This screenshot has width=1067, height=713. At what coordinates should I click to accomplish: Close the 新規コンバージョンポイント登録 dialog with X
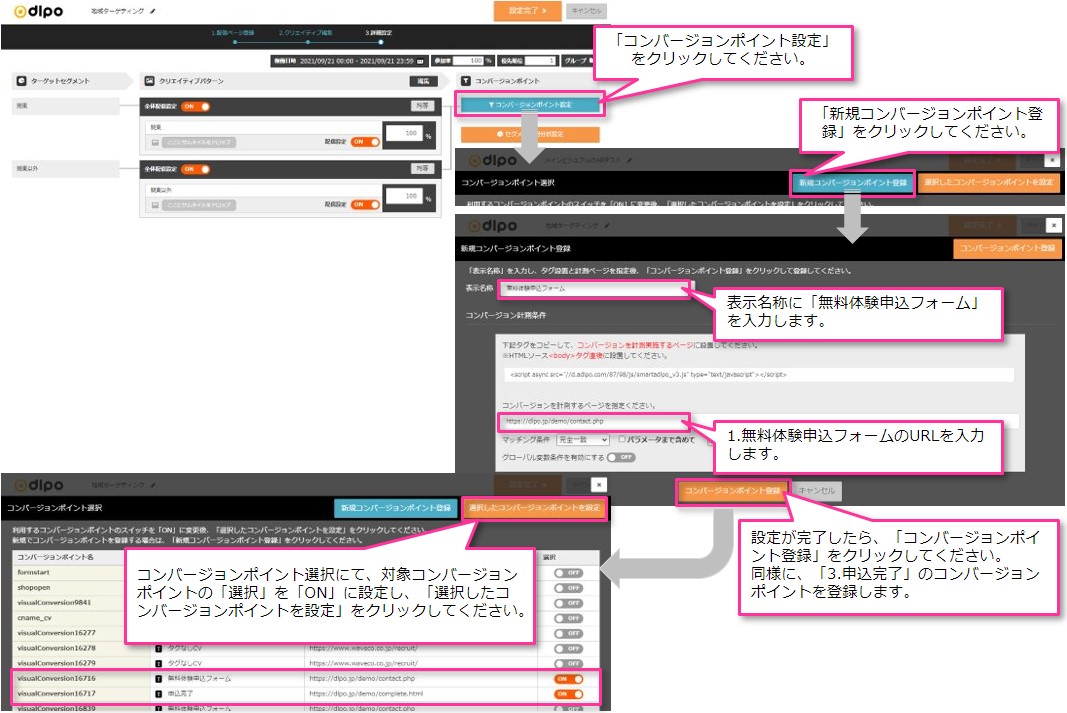point(1053,225)
